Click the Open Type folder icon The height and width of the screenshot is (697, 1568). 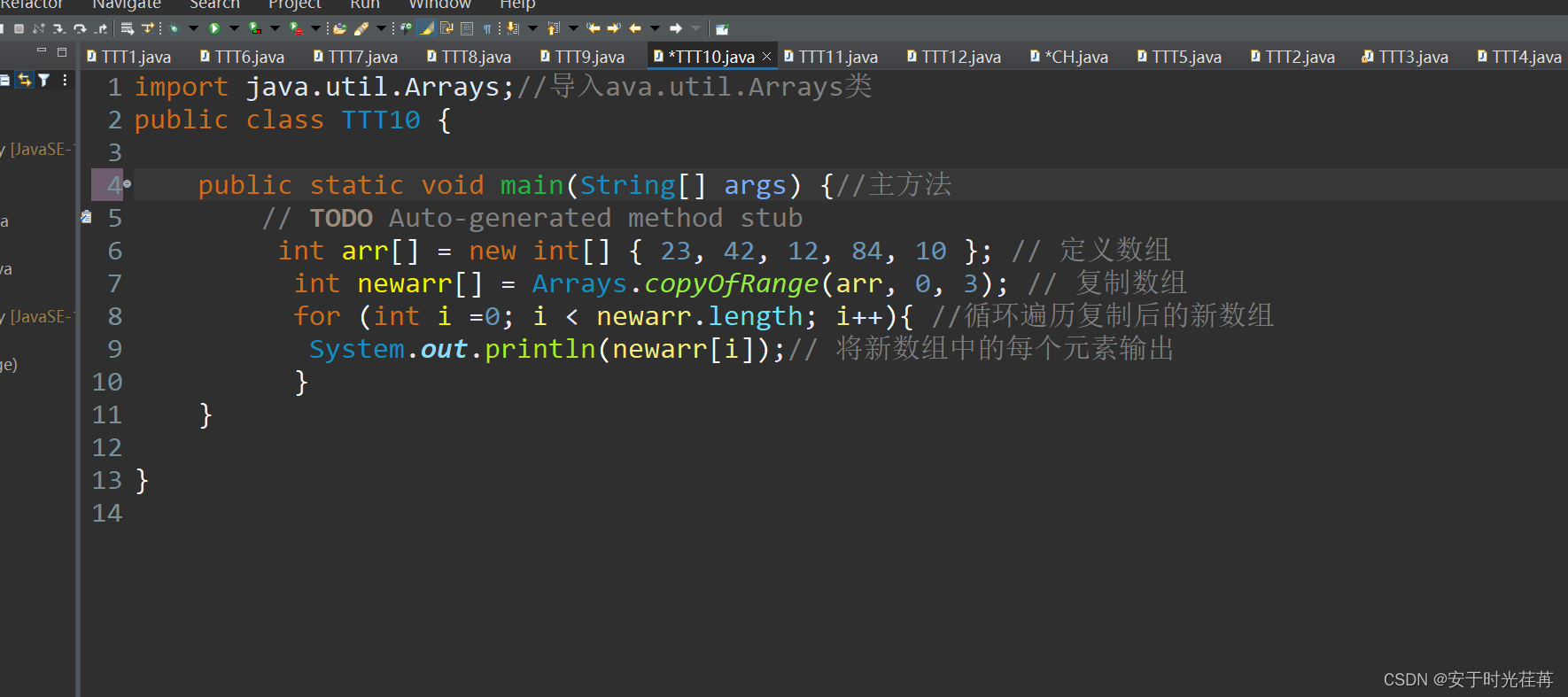coord(339,28)
